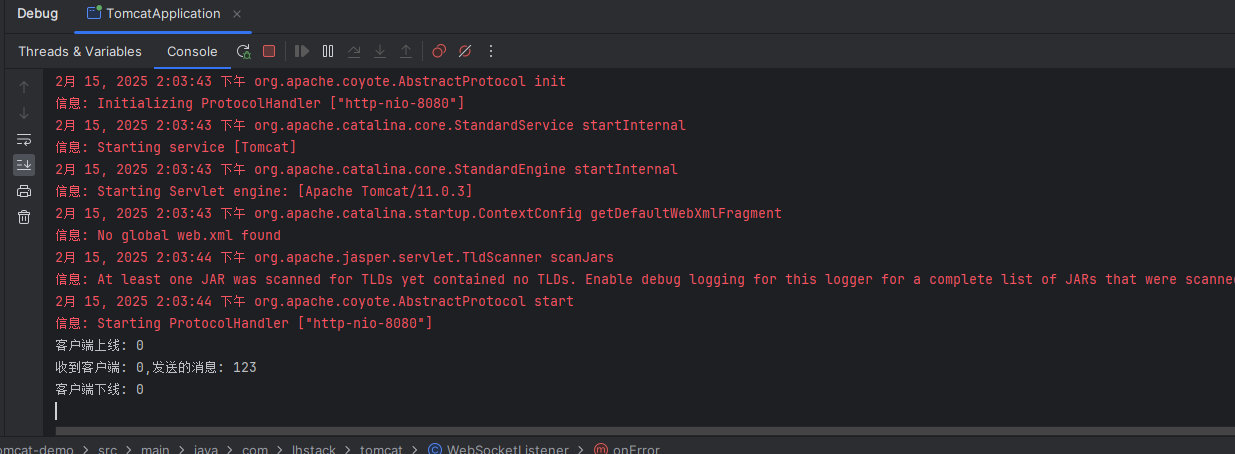
Task: Click the Step Into icon
Action: point(380,51)
